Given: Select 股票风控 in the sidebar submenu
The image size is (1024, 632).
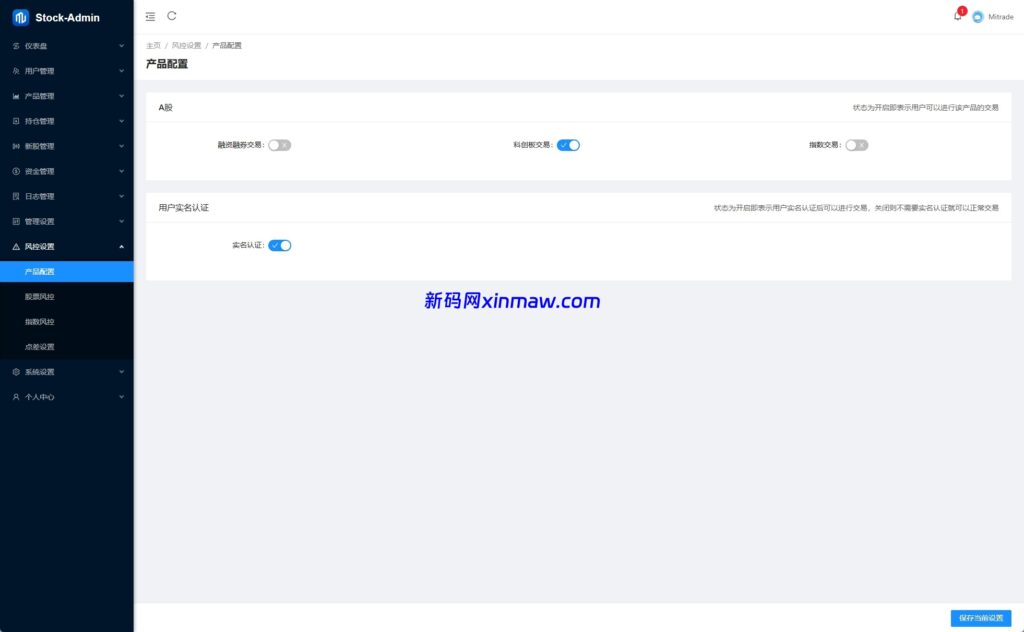Looking at the screenshot, I should (x=40, y=297).
